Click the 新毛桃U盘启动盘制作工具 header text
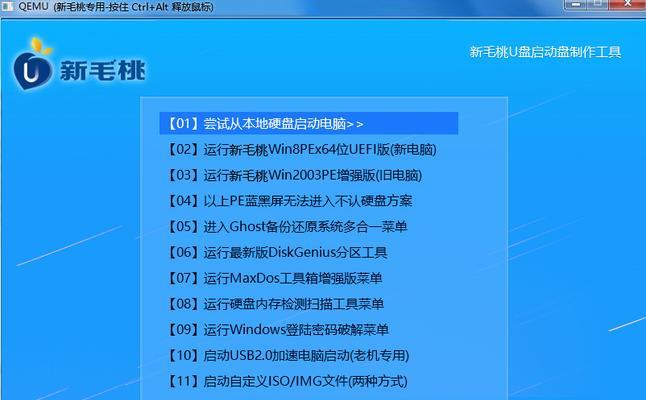Image resolution: width=646 pixels, height=400 pixels. pyautogui.click(x=545, y=52)
